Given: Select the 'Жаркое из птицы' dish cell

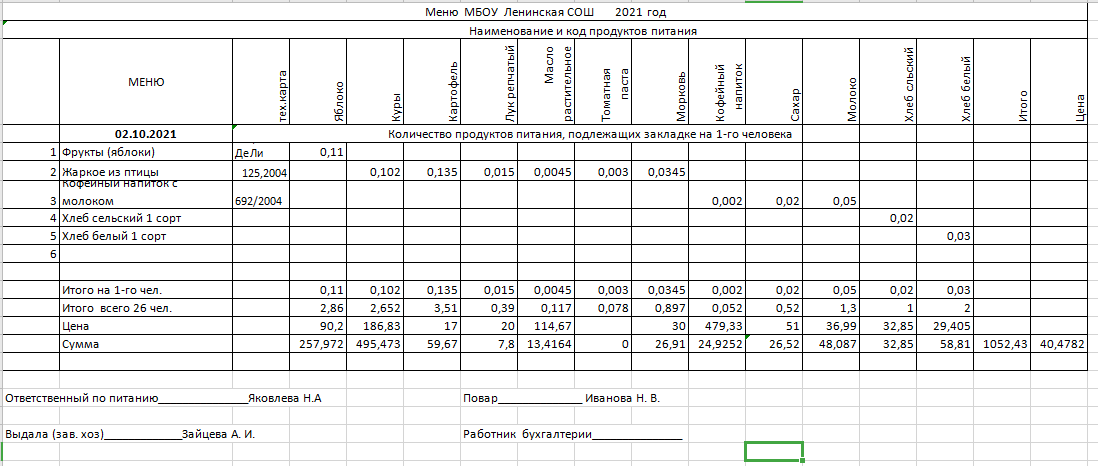Looking at the screenshot, I should 110,172.
